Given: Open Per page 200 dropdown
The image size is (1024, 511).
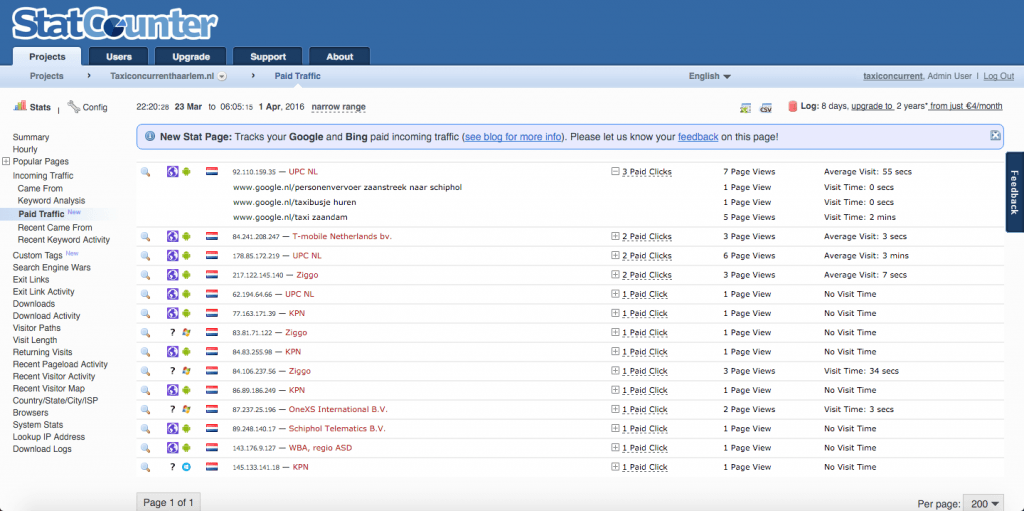Looking at the screenshot, I should pyautogui.click(x=984, y=504).
